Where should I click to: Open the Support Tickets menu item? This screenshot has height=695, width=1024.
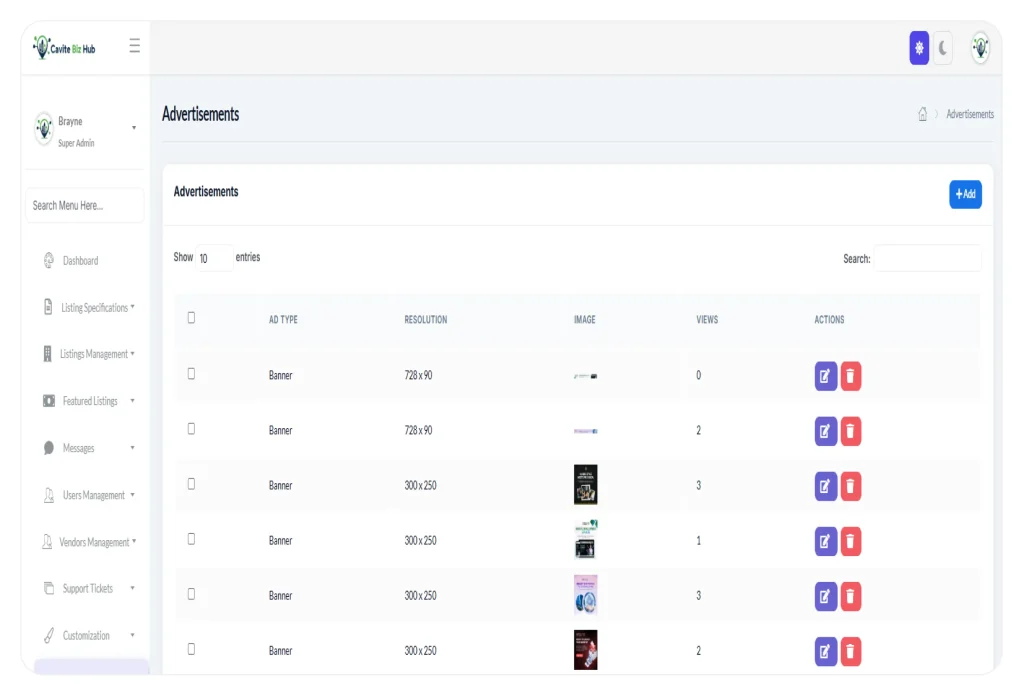pyautogui.click(x=89, y=589)
